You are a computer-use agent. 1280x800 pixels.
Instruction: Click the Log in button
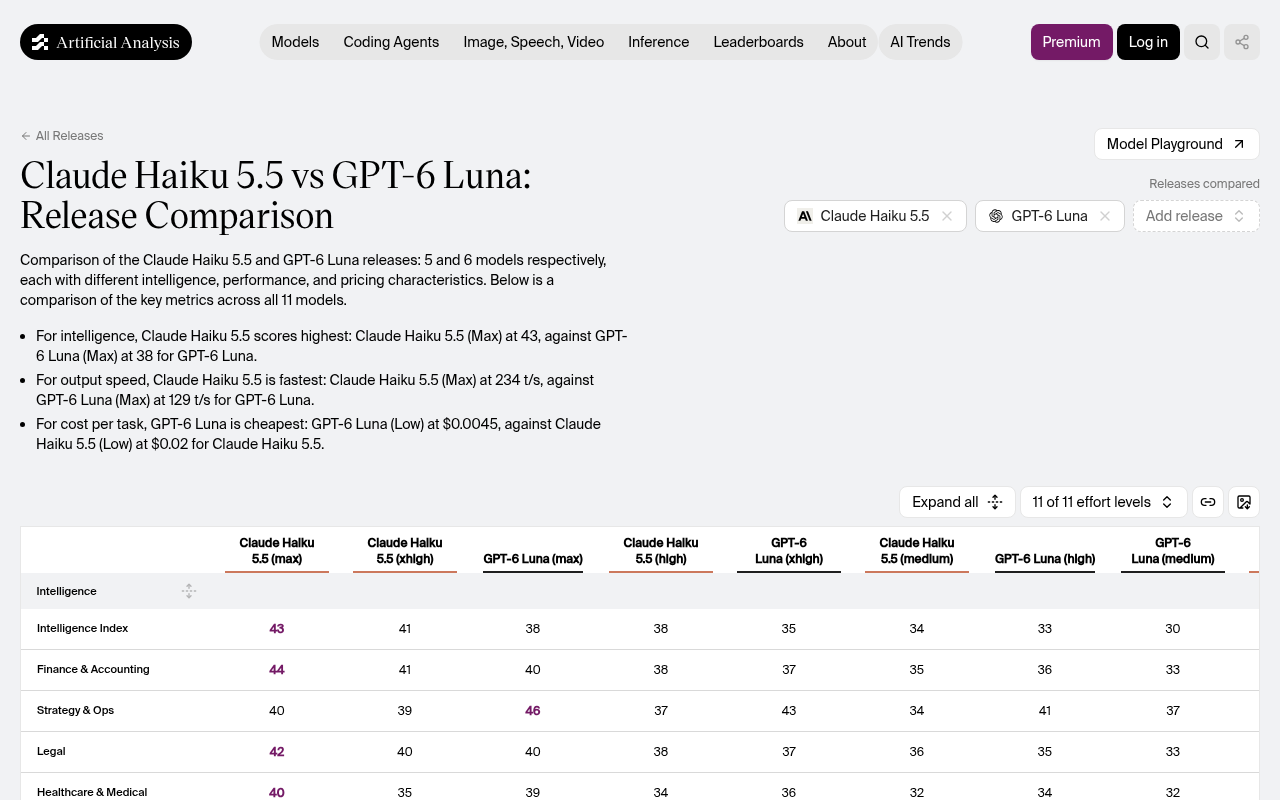coord(1148,42)
